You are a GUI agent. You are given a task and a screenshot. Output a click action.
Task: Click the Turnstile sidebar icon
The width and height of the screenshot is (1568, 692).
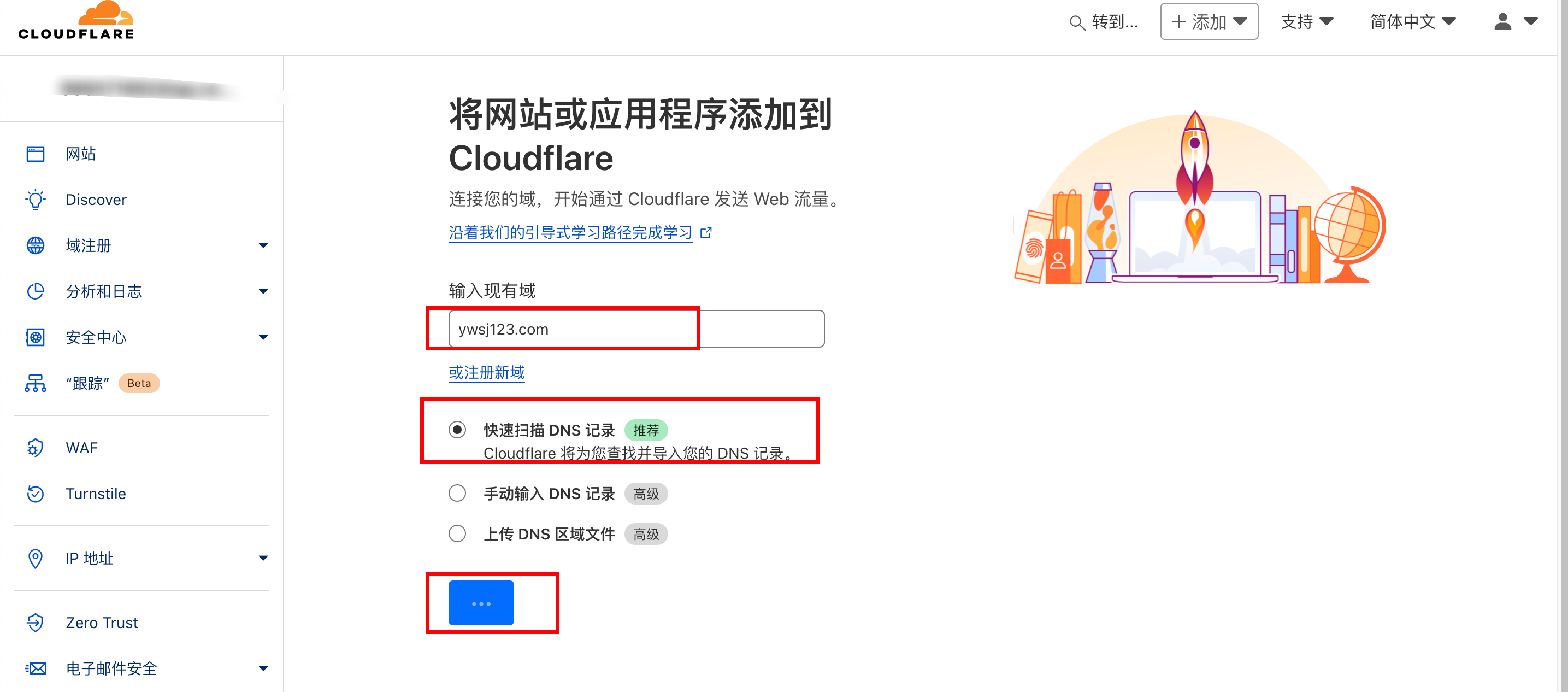[x=36, y=494]
